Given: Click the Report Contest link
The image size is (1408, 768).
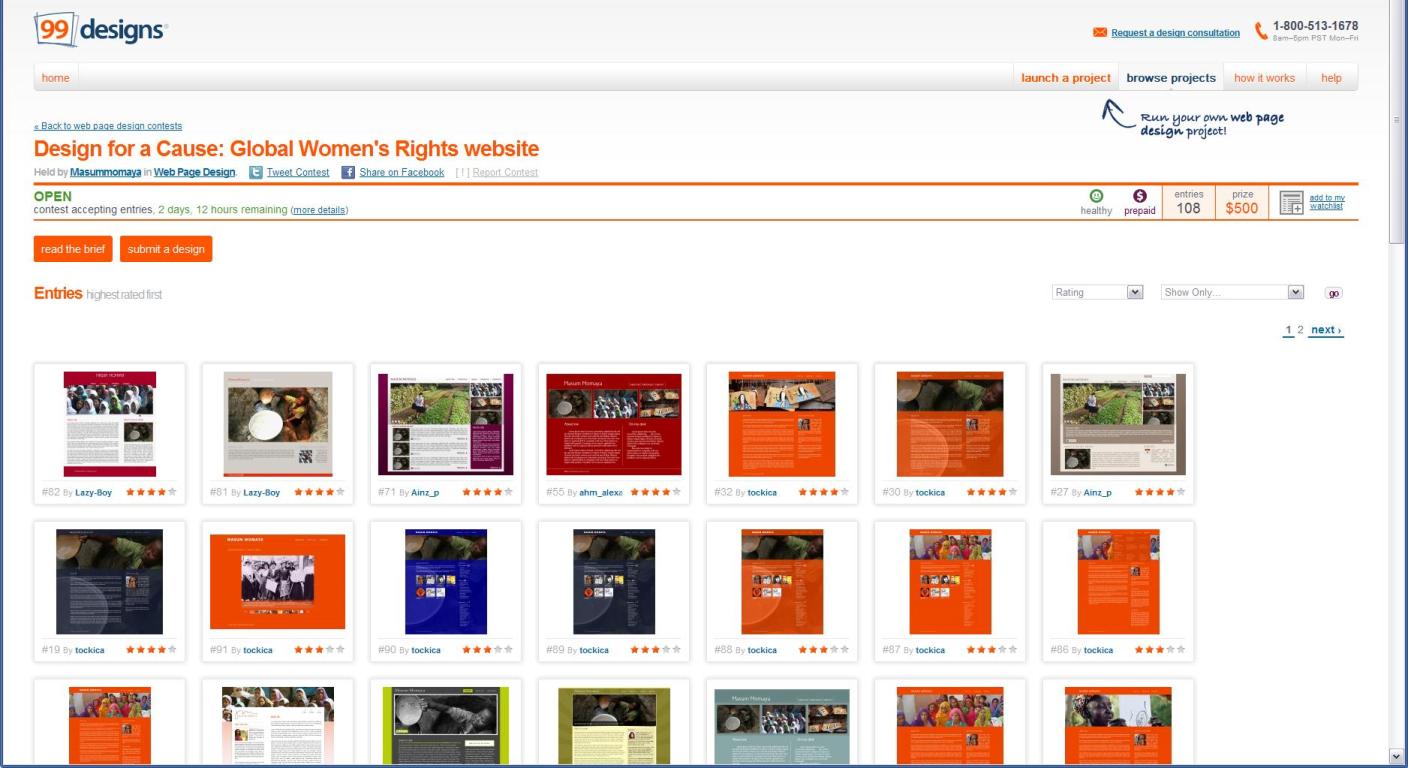Looking at the screenshot, I should [x=505, y=172].
